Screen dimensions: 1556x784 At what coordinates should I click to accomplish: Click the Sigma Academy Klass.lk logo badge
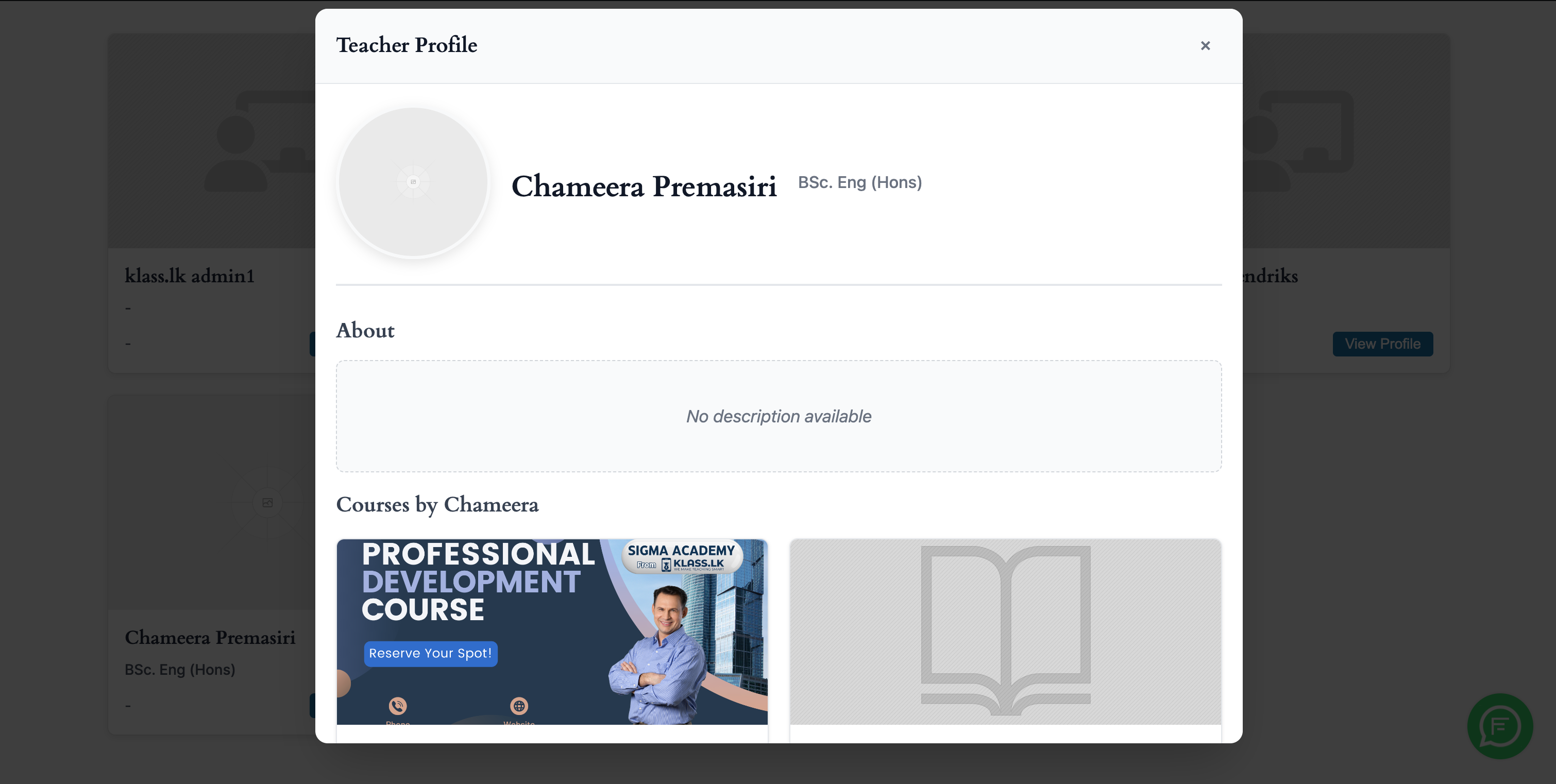click(681, 557)
